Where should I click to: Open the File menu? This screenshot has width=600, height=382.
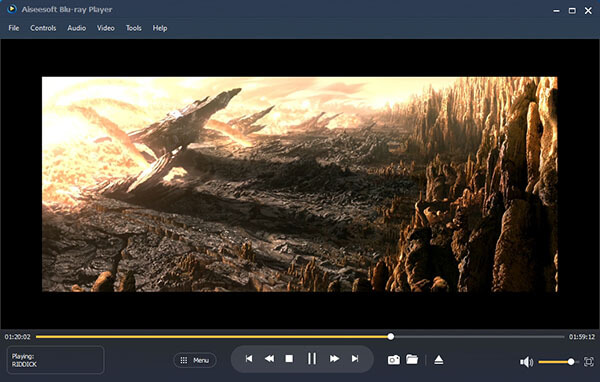[14, 28]
